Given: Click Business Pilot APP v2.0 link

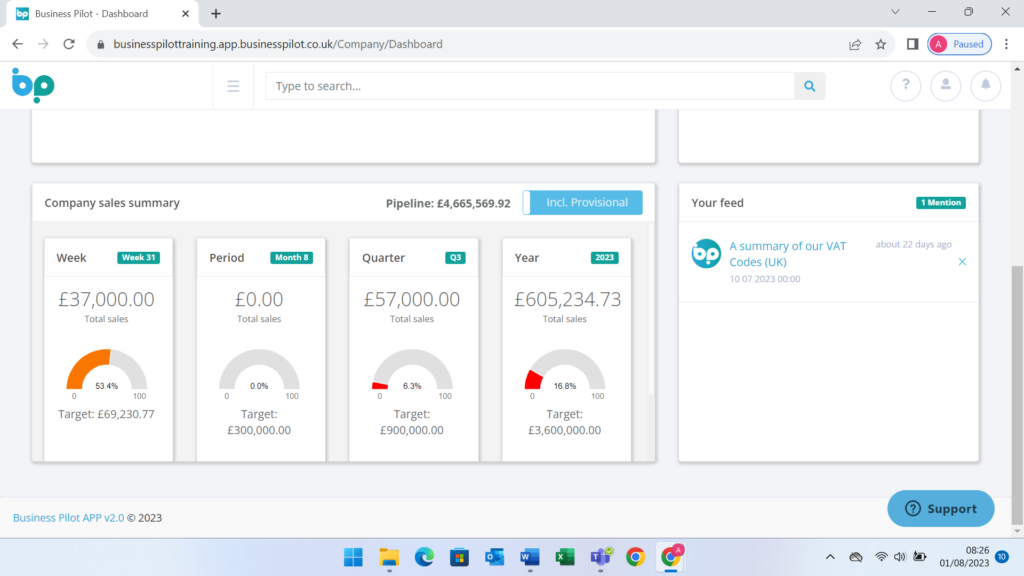Looking at the screenshot, I should (x=69, y=518).
